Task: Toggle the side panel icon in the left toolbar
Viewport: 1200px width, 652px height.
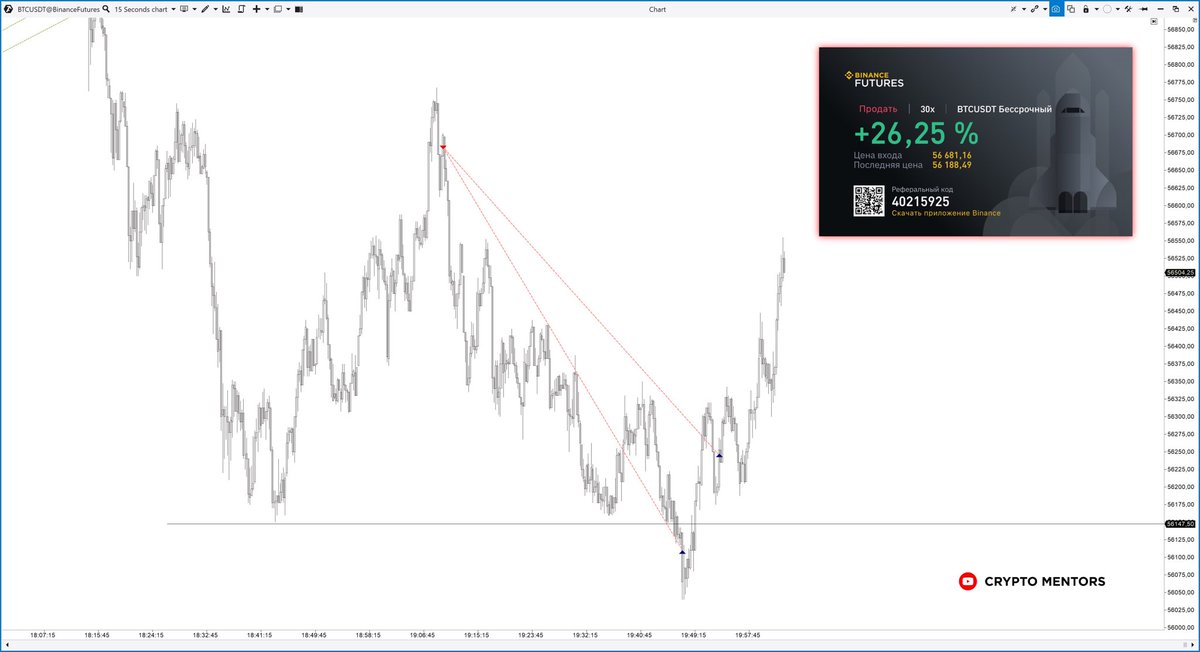Action: tap(299, 9)
